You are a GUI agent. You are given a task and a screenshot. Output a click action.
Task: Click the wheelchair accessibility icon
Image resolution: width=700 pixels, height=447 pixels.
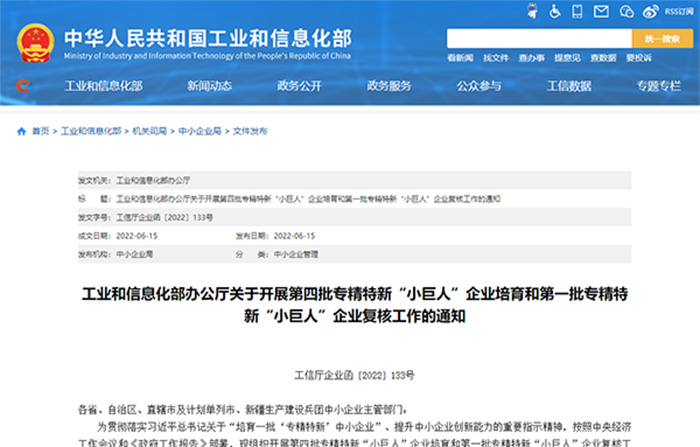[554, 11]
